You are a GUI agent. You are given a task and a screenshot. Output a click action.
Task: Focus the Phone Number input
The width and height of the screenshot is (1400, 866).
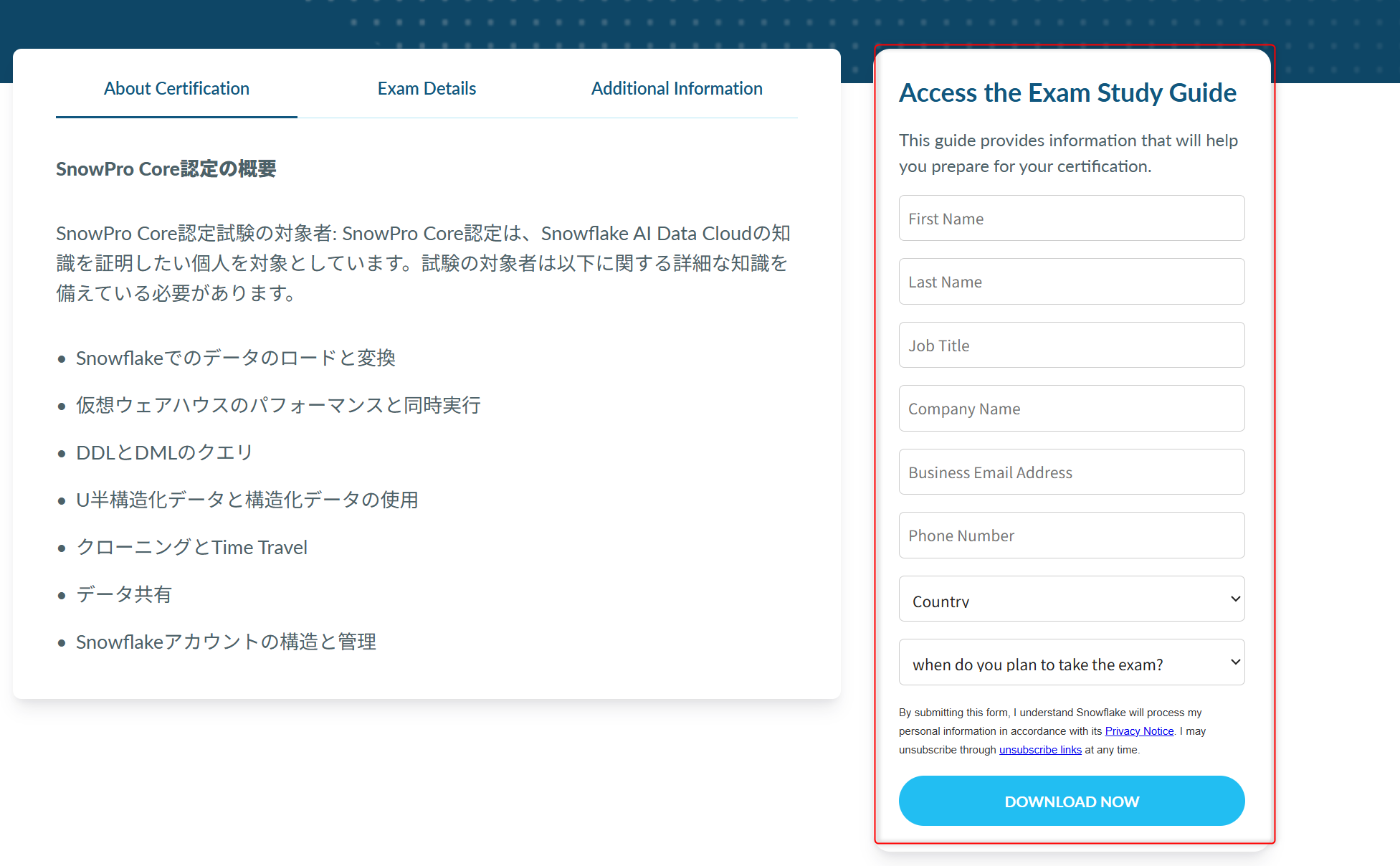1072,536
